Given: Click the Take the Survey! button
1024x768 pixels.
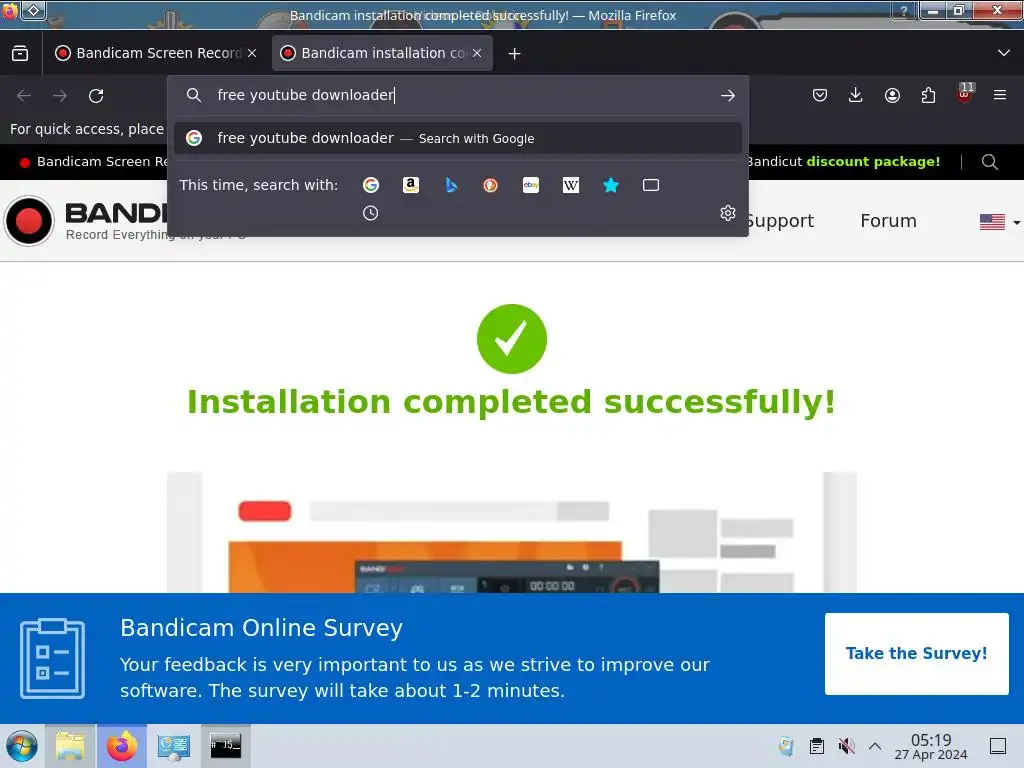Looking at the screenshot, I should point(916,654).
